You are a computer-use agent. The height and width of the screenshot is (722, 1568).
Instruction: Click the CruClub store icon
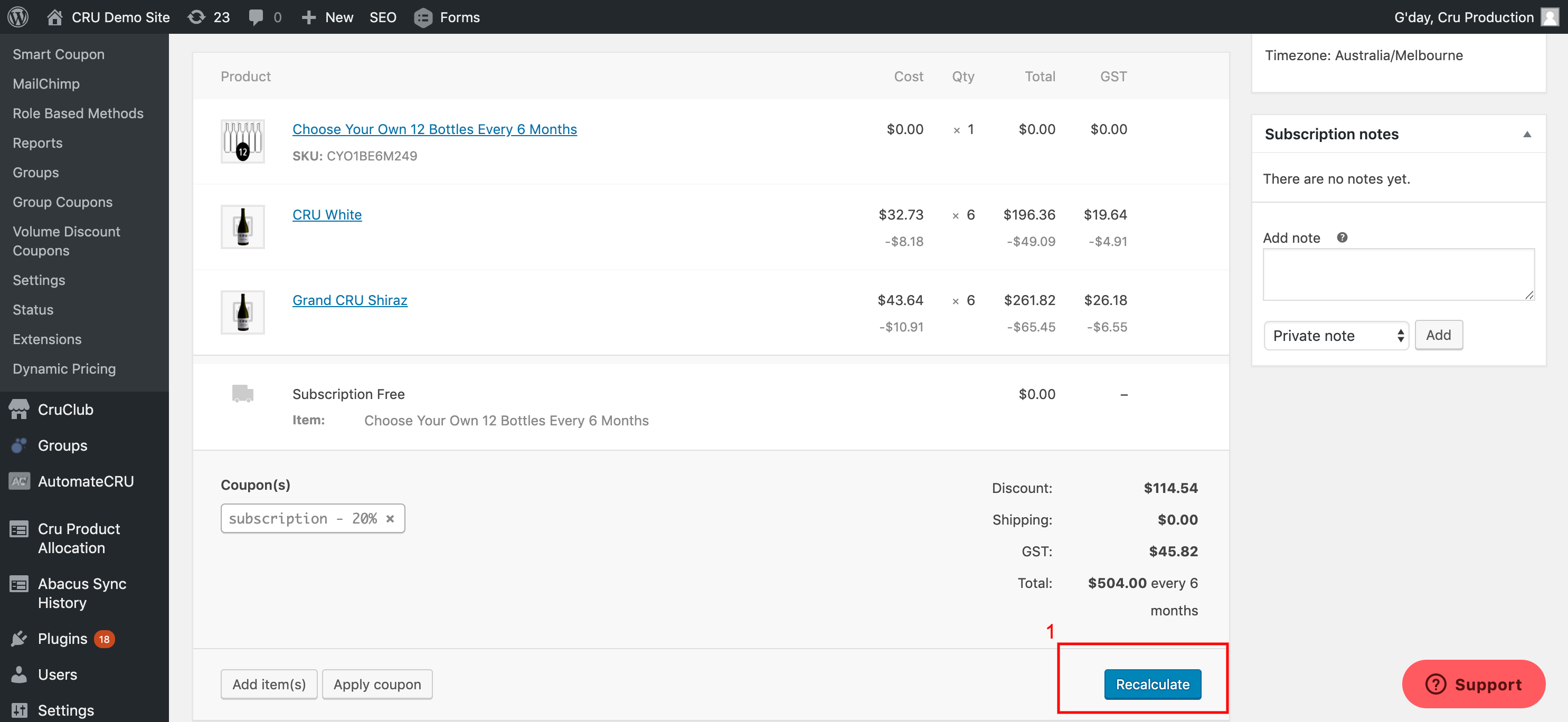[19, 410]
